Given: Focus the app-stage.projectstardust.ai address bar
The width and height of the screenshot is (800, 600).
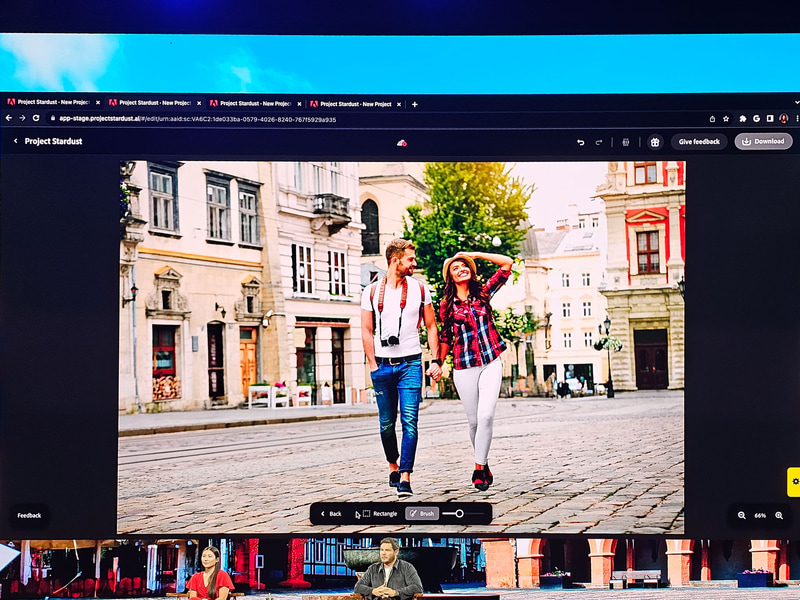Looking at the screenshot, I should coord(378,119).
